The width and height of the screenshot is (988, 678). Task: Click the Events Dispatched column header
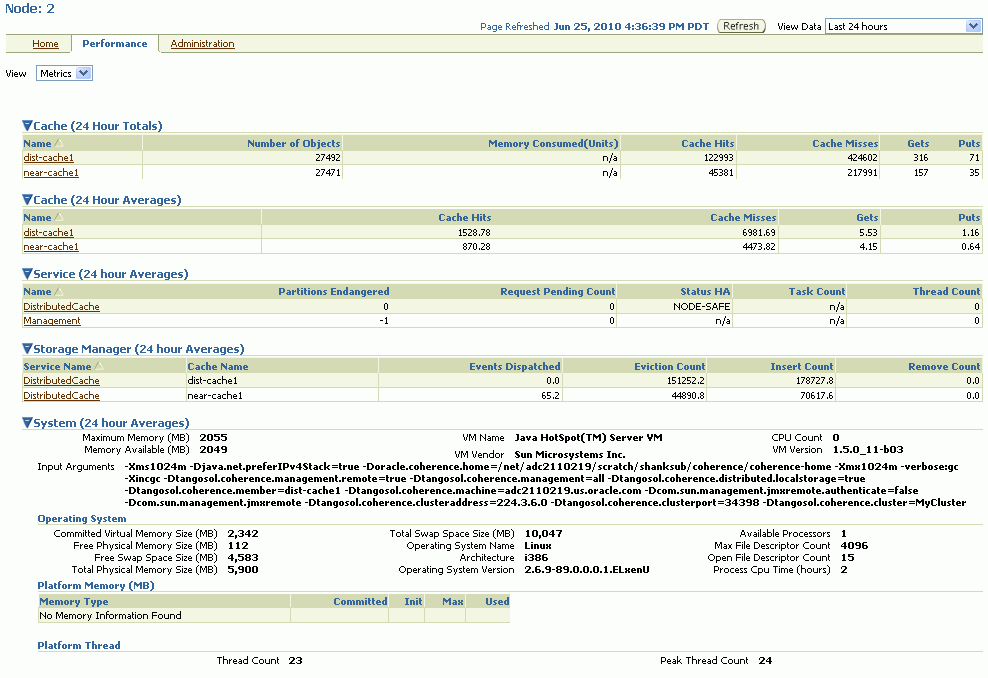[x=515, y=366]
